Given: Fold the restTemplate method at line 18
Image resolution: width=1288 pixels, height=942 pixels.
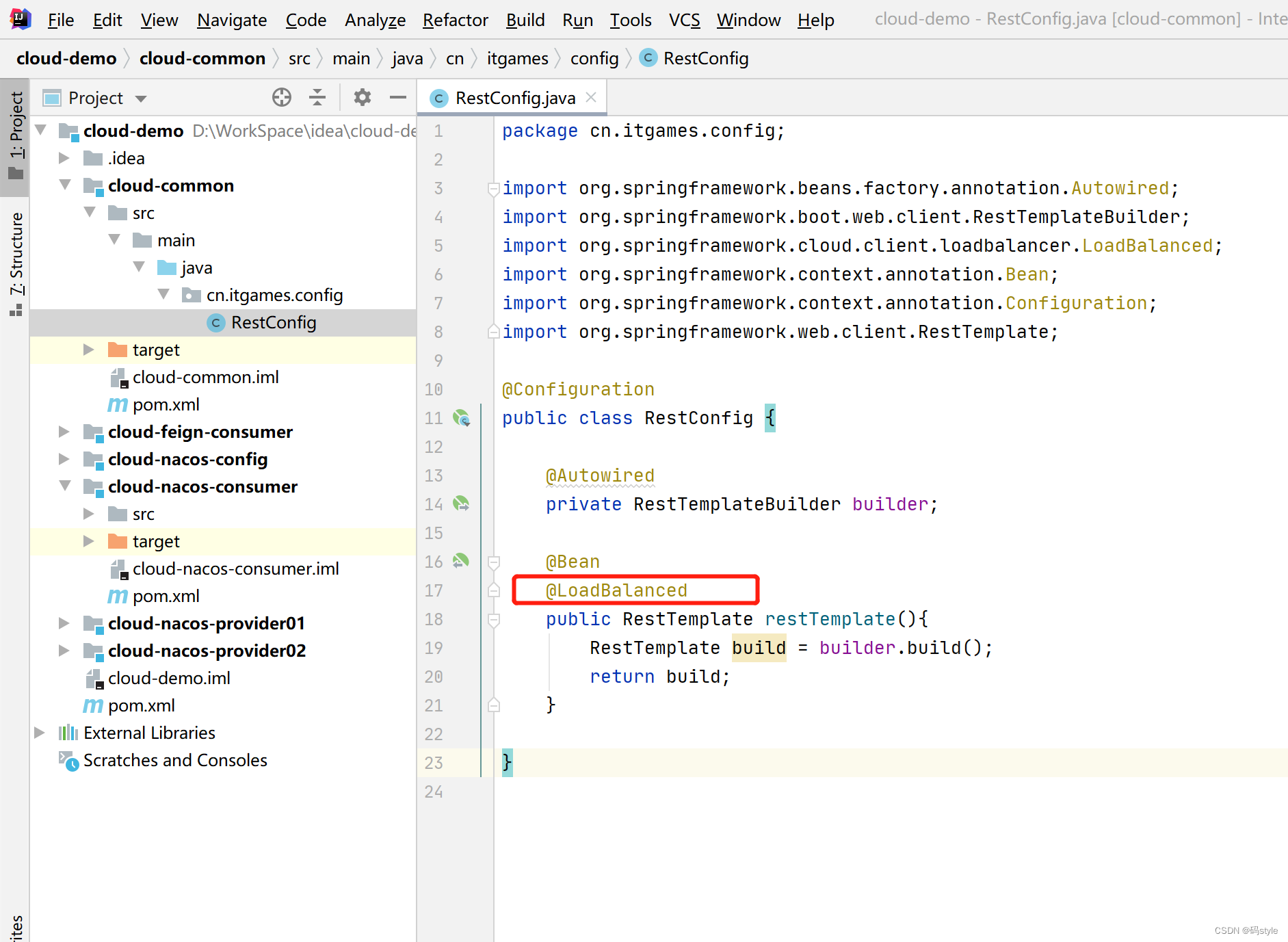Looking at the screenshot, I should coord(493,620).
